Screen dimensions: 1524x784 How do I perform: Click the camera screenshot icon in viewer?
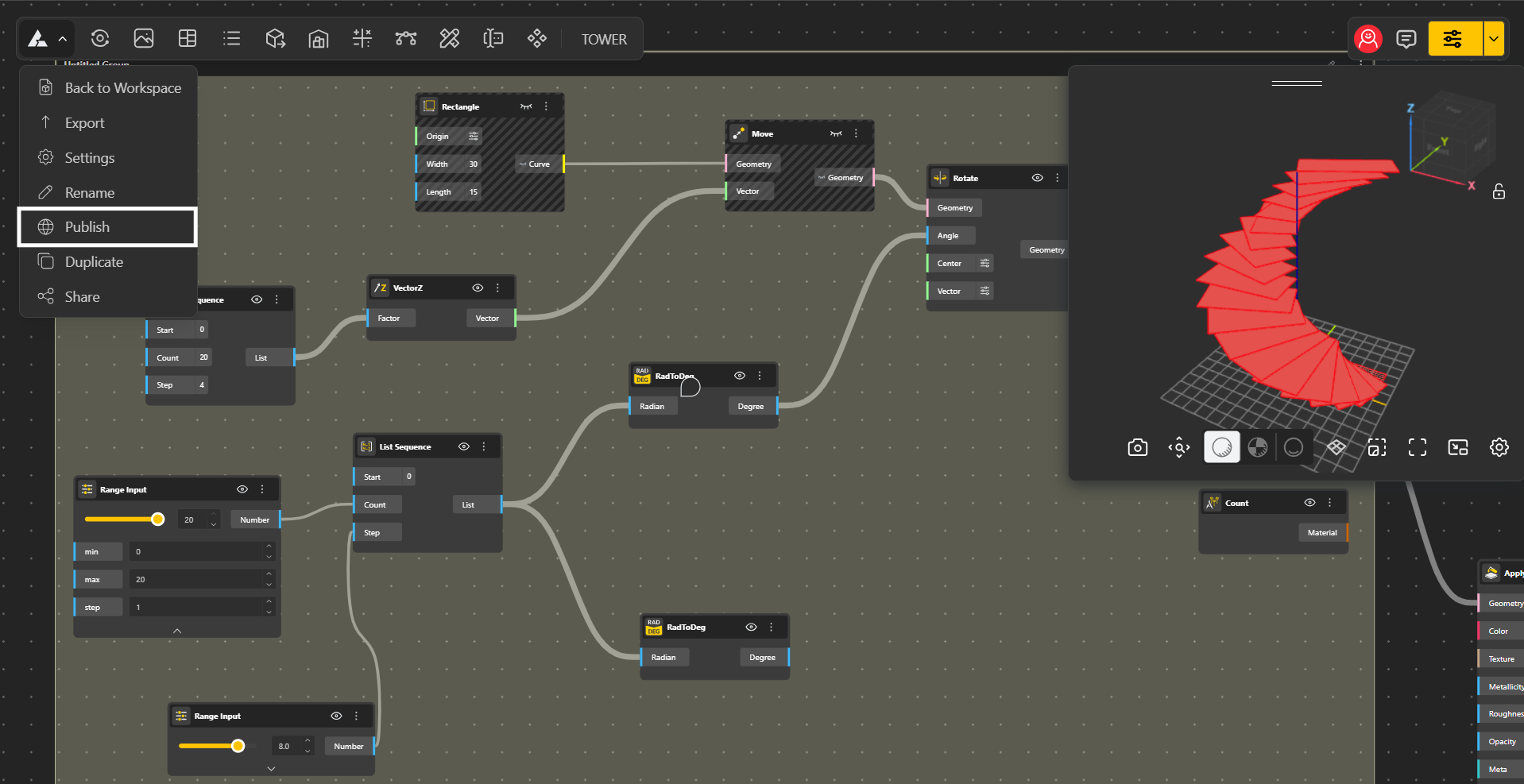pyautogui.click(x=1137, y=448)
